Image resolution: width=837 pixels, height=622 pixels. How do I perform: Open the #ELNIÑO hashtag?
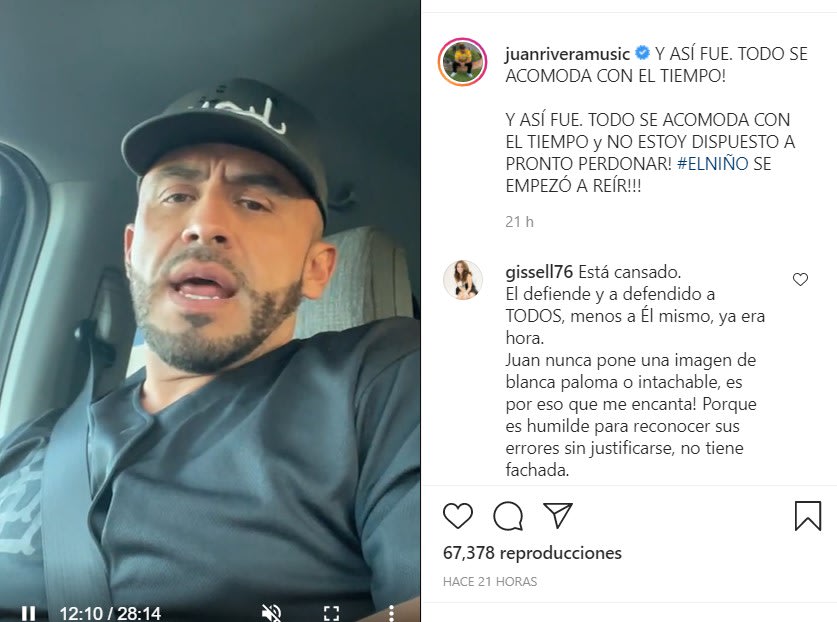pos(713,163)
